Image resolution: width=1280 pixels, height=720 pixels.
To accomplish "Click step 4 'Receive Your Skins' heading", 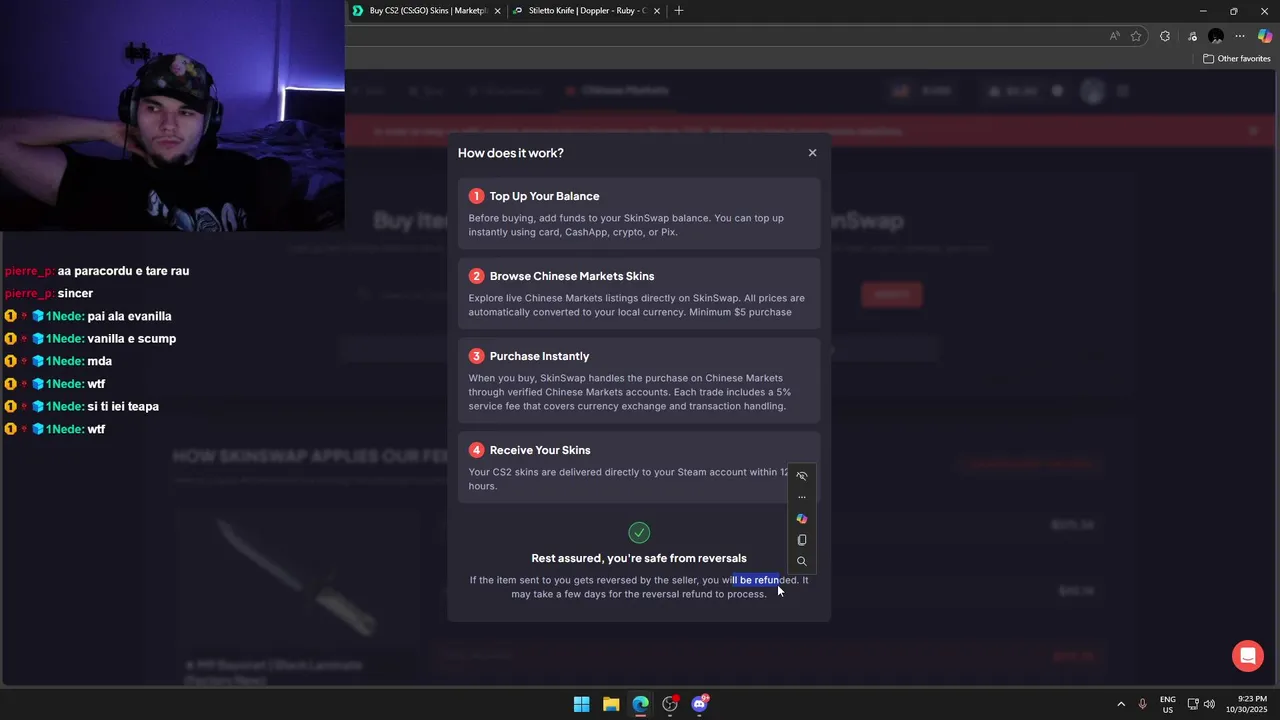I will [x=540, y=450].
